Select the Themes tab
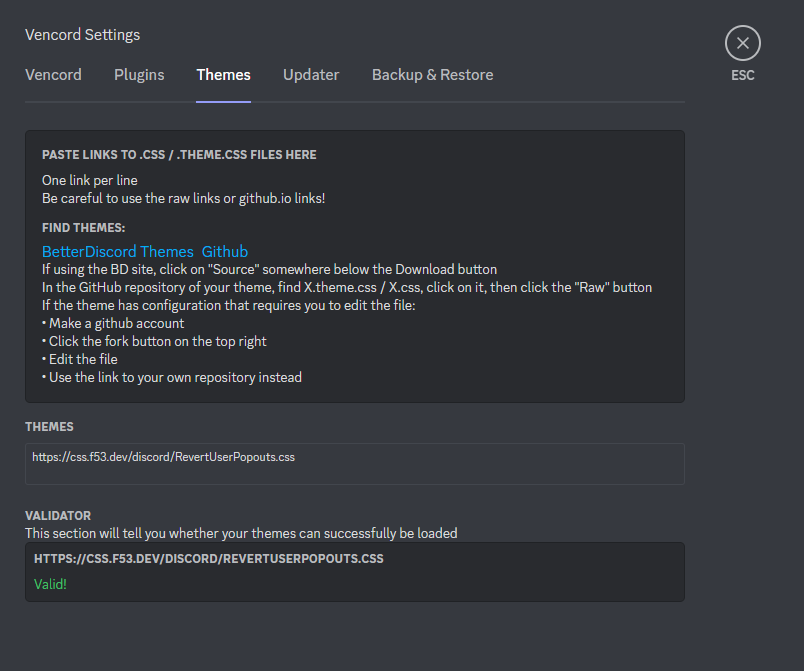Viewport: 804px width, 671px height. [x=224, y=75]
